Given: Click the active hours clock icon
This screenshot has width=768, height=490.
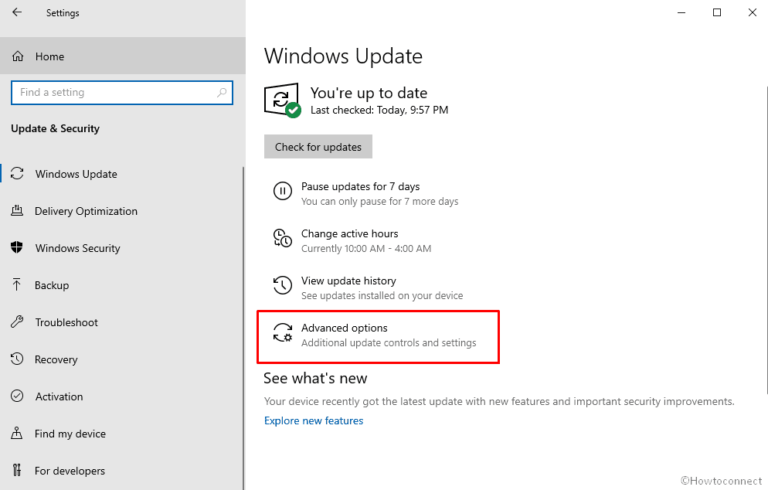Looking at the screenshot, I should [283, 238].
